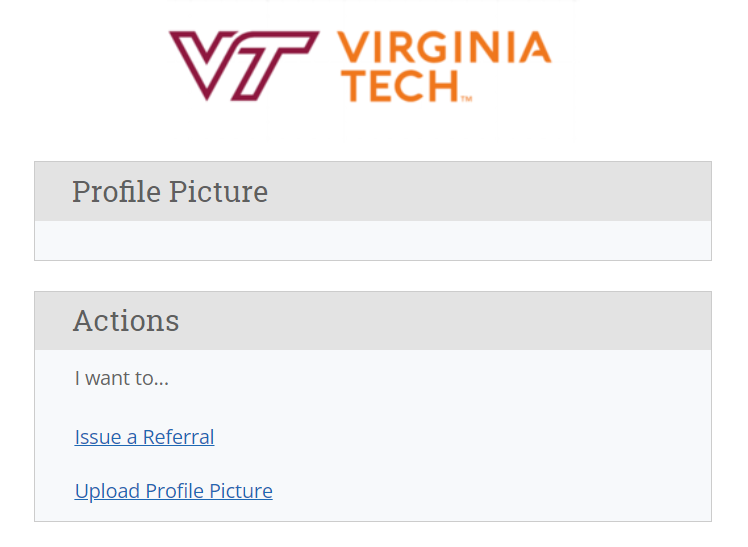Click the word Picture in the upload link
Viewport: 748px width, 547px height.
coord(241,491)
